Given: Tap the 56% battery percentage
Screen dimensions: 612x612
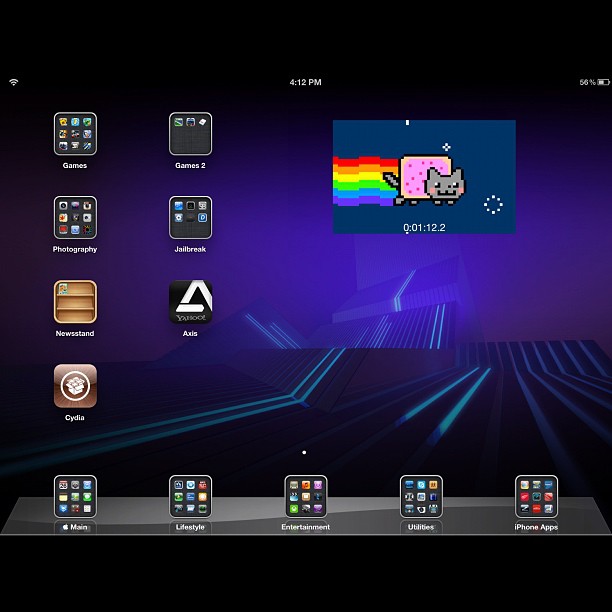Looking at the screenshot, I should 587,82.
